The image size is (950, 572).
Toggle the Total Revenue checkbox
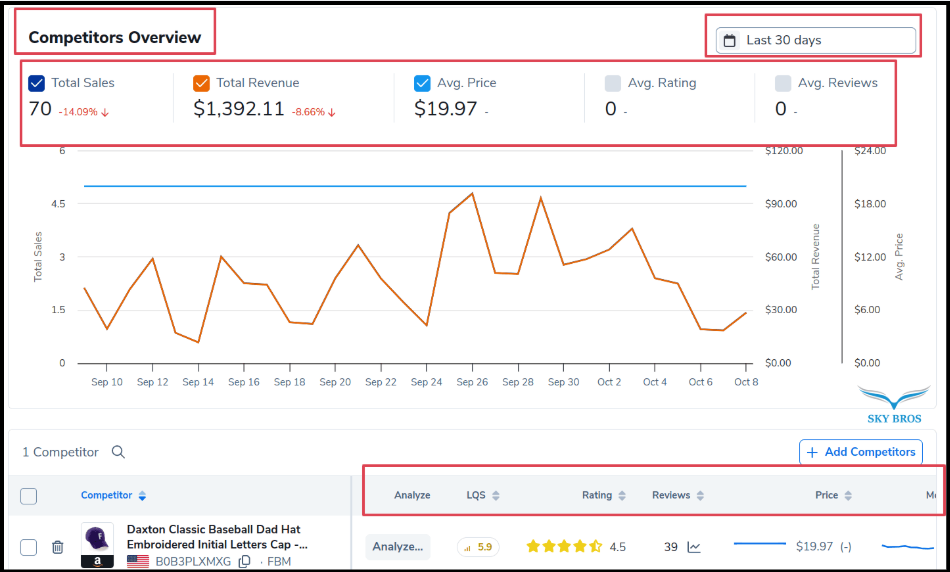click(x=201, y=83)
